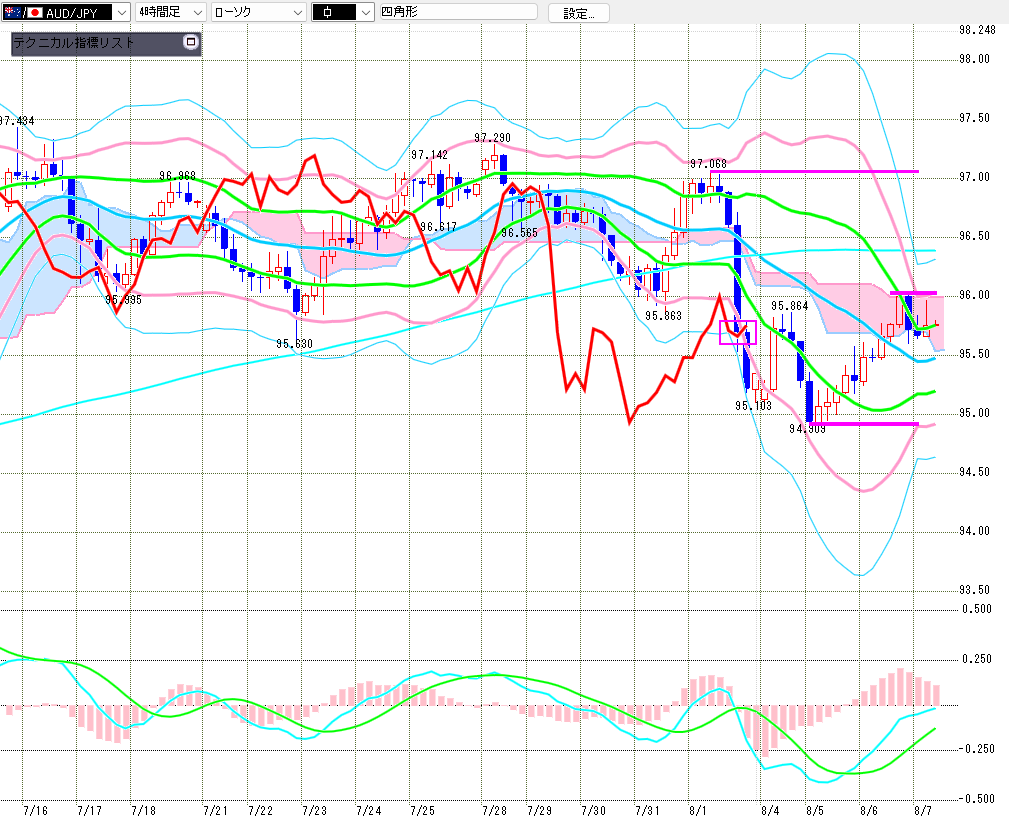Open the AUD/JPY currency pair dropdown
The height and width of the screenshot is (819, 1009).
pyautogui.click(x=66, y=12)
